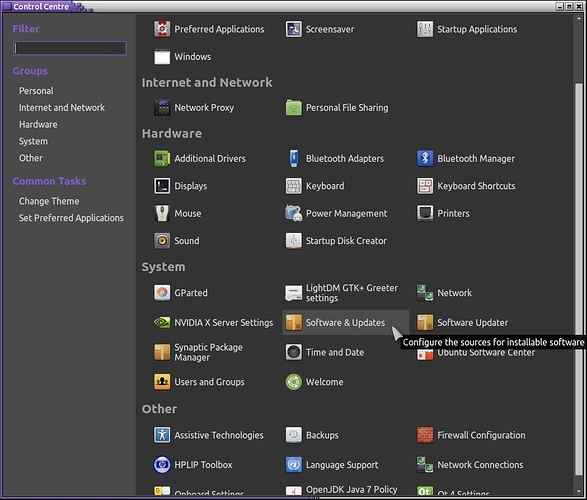The image size is (587, 500).
Task: Click the Personal File Sharing folder icon
Action: (294, 107)
